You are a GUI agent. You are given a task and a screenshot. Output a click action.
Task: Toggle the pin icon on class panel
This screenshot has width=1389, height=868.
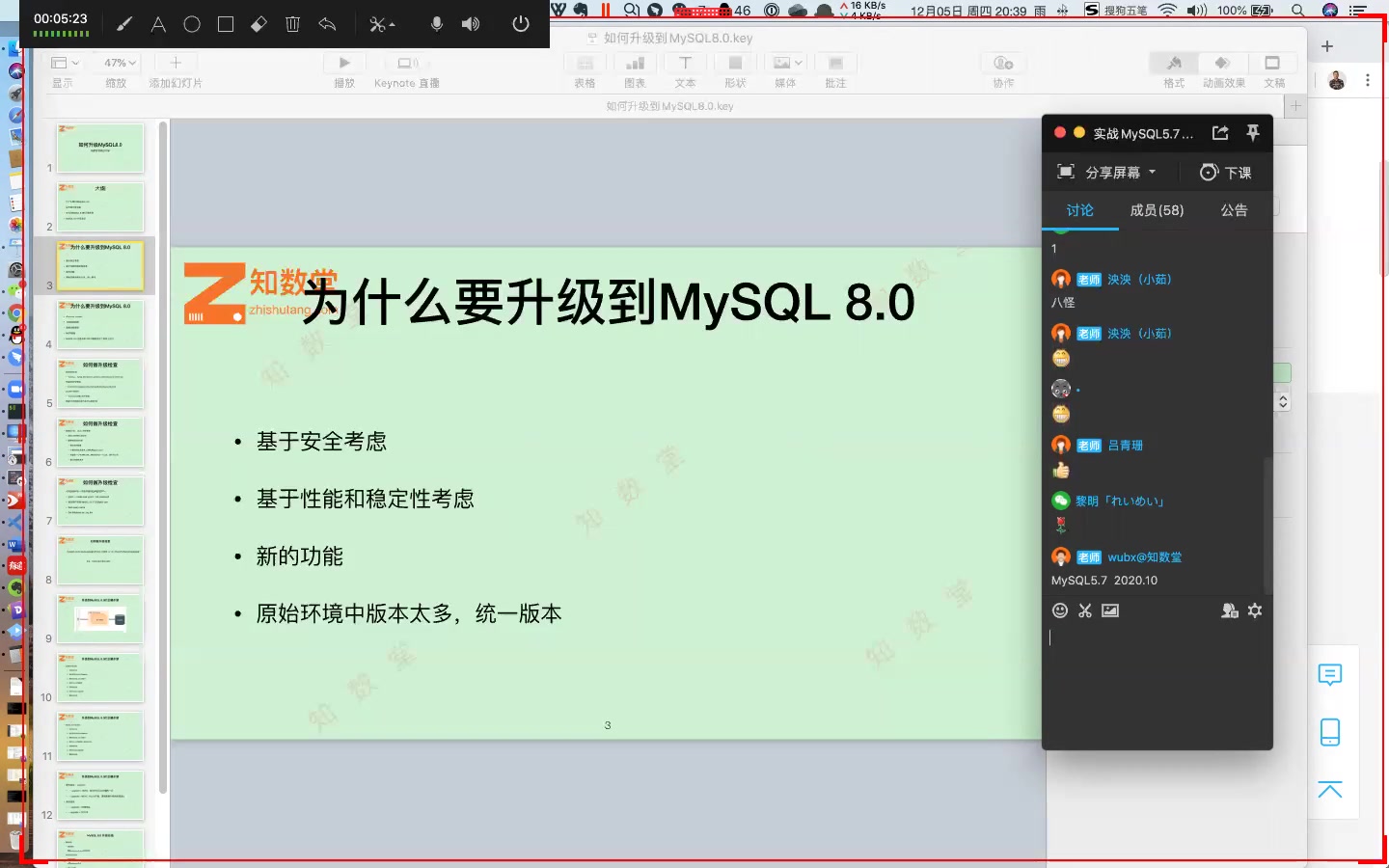(x=1253, y=133)
